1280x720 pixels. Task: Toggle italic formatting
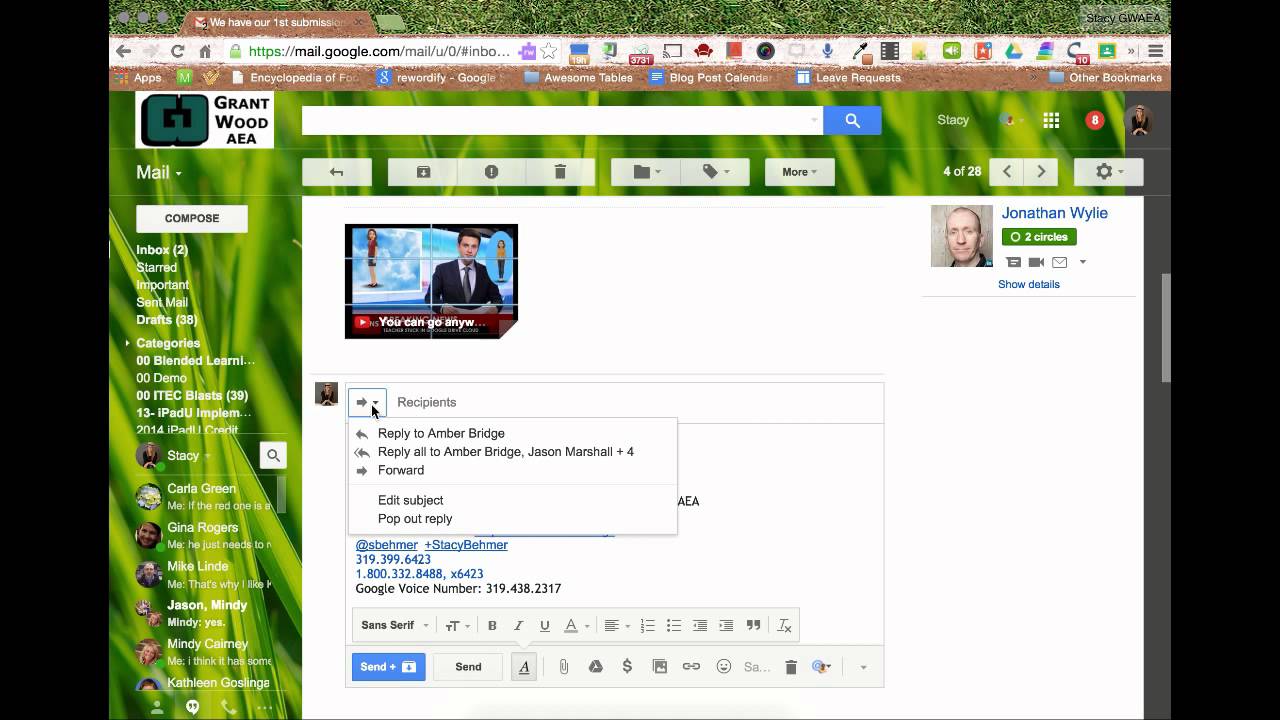pos(518,626)
